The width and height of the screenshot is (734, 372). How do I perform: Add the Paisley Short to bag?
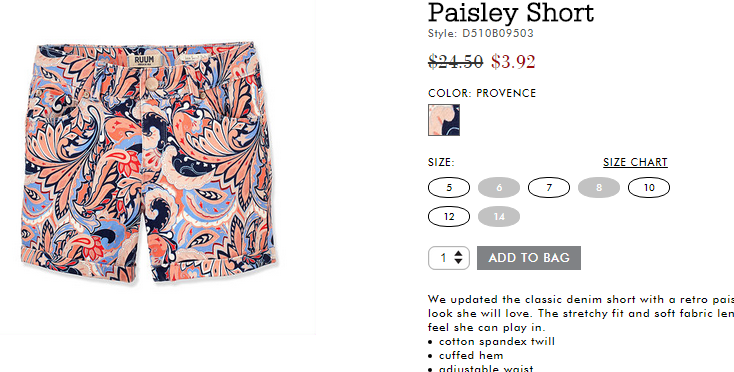tap(529, 258)
